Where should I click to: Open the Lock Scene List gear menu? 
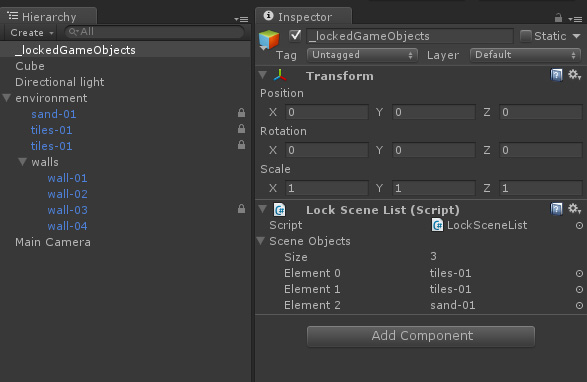tap(574, 209)
